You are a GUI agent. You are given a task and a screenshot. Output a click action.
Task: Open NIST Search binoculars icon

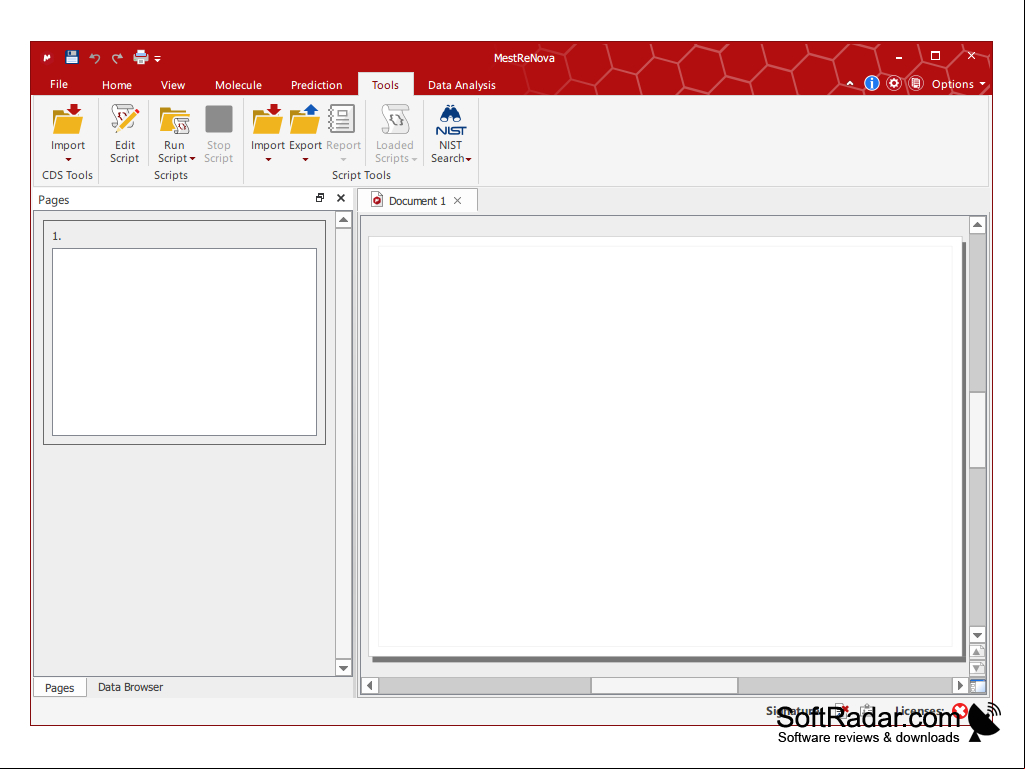tap(450, 120)
